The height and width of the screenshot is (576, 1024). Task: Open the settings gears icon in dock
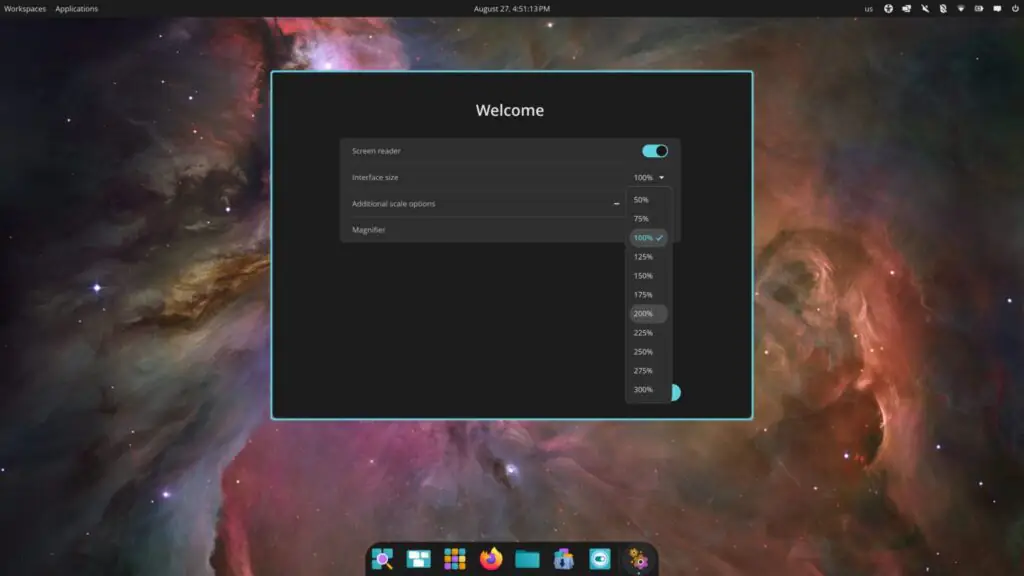coord(636,559)
